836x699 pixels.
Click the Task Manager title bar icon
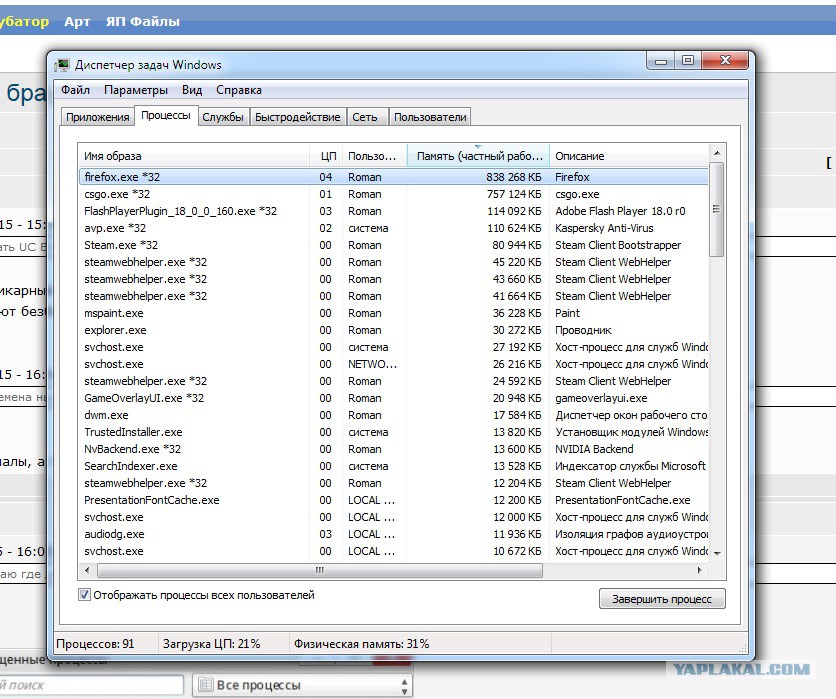[x=62, y=65]
